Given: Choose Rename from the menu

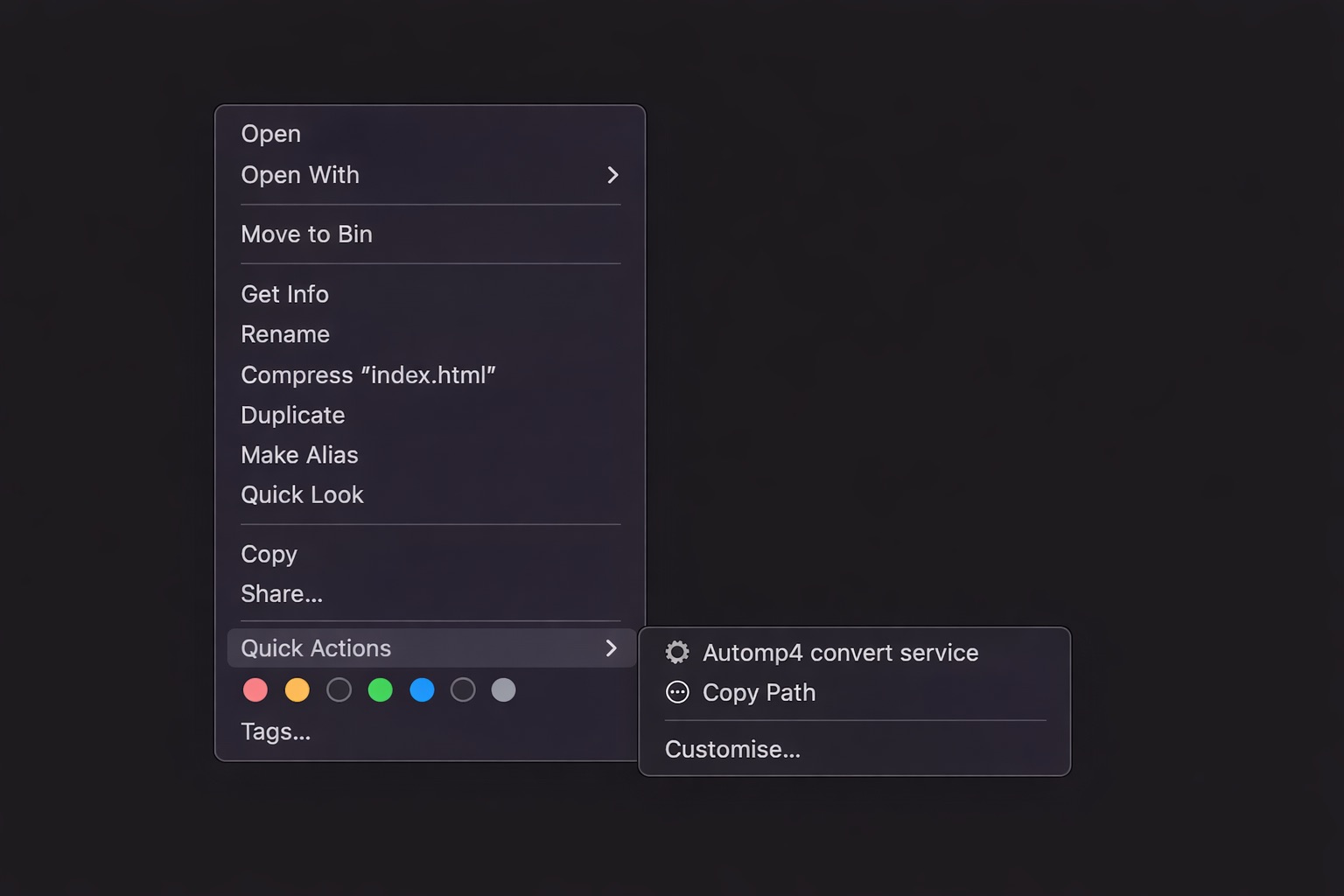Looking at the screenshot, I should (x=285, y=334).
